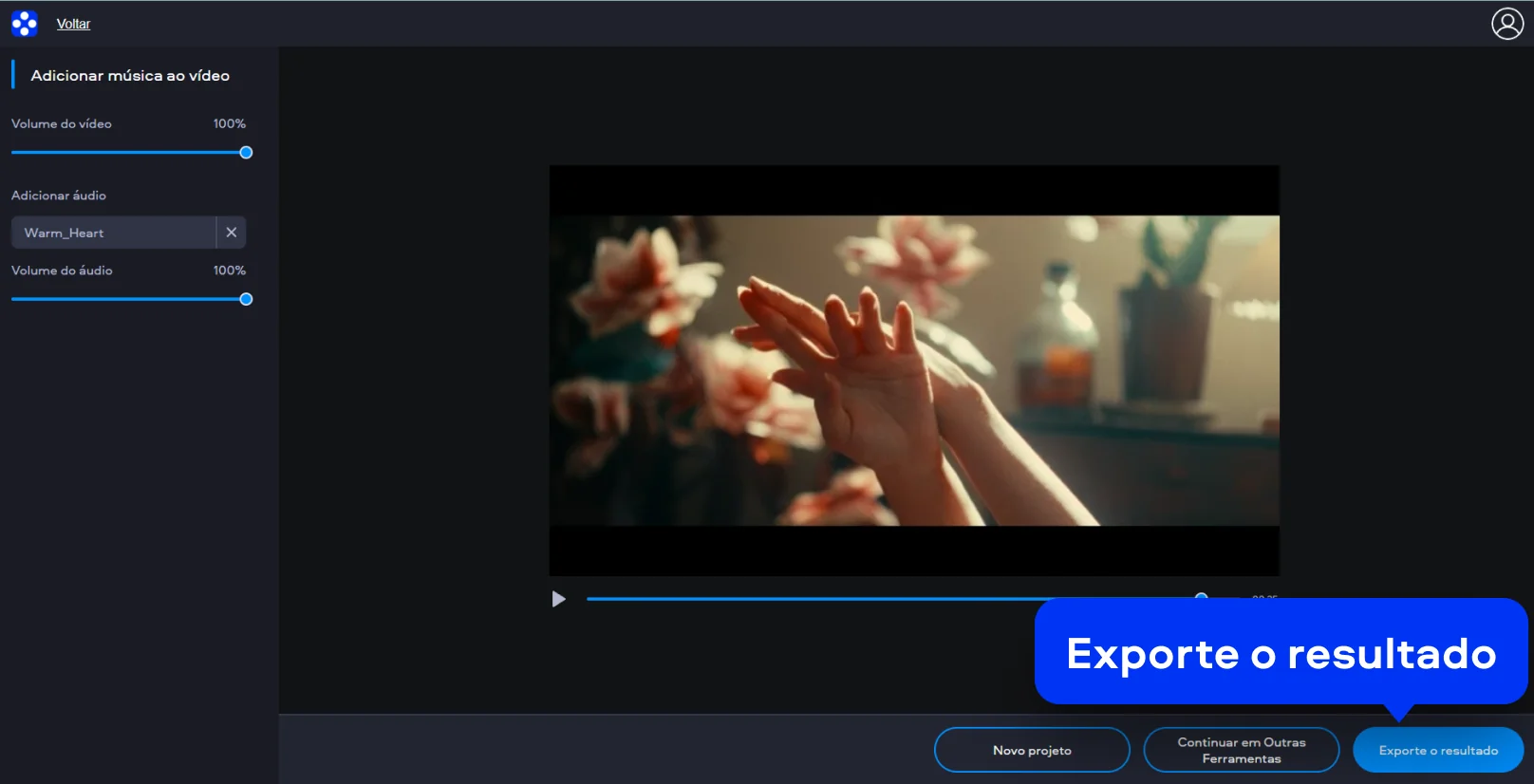Screen dimensions: 1534x784
Task: Click the video volume 100% value
Action: pyautogui.click(x=229, y=123)
